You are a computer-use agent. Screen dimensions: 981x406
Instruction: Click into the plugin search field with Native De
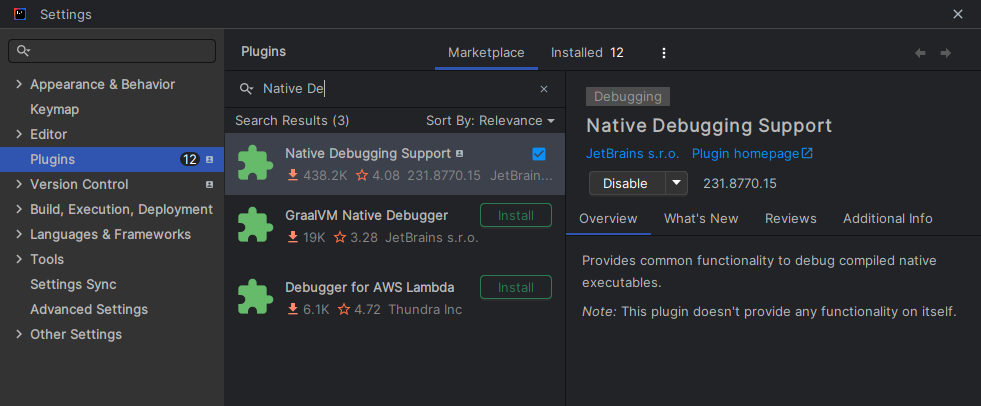point(394,89)
